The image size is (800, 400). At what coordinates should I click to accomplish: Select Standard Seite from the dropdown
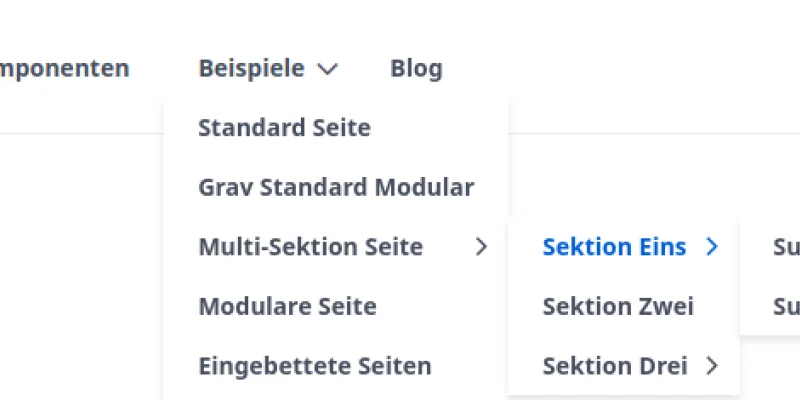coord(284,128)
